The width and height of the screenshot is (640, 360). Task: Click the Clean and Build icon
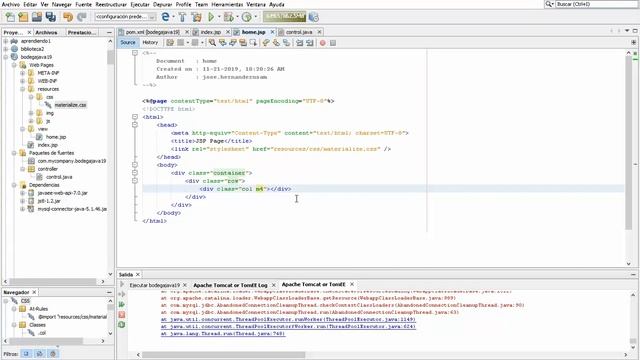pos(196,17)
